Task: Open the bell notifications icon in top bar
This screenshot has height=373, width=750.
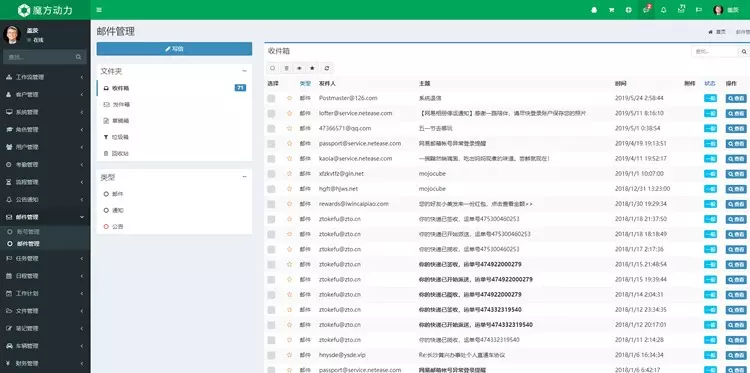Action: point(663,10)
